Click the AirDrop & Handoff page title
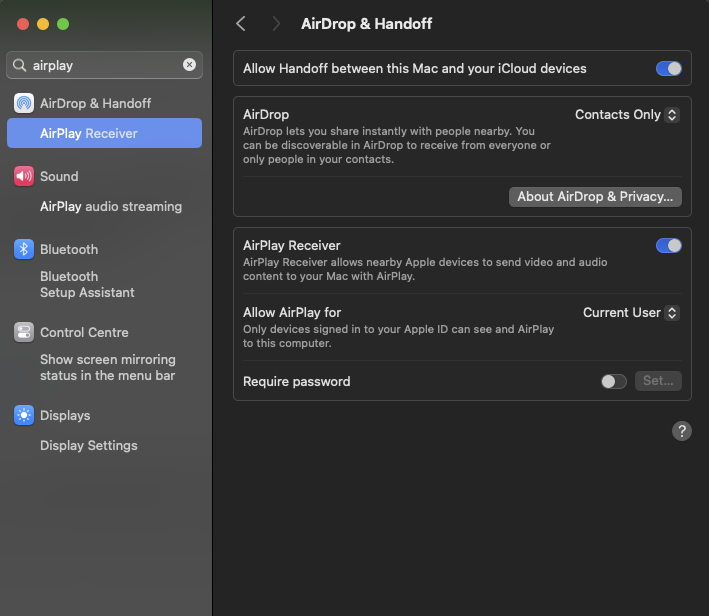 pos(366,24)
